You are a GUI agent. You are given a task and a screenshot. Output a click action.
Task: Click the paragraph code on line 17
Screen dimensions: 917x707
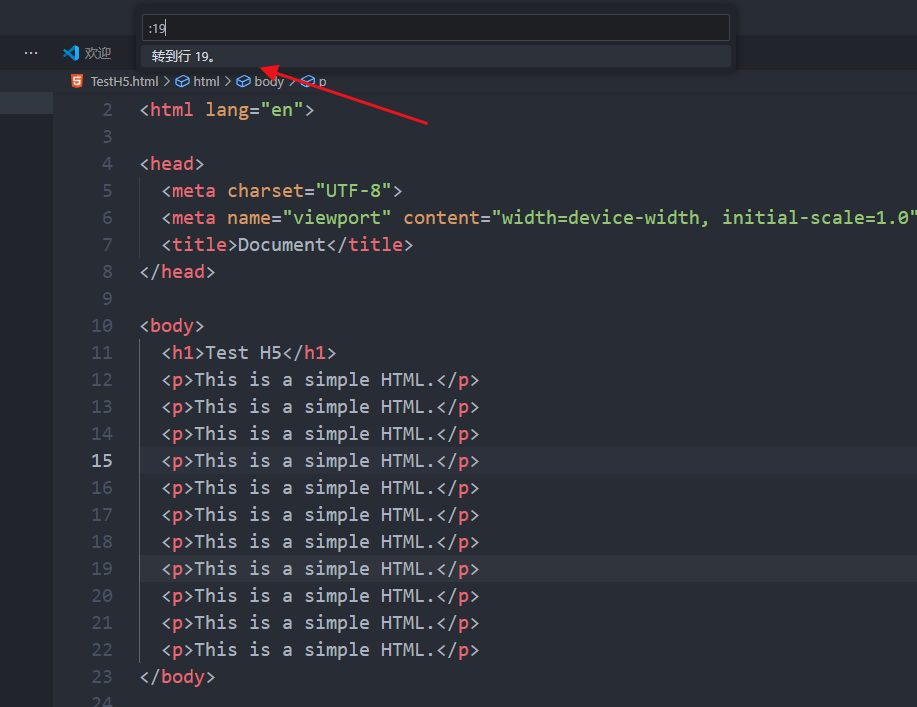click(x=320, y=515)
